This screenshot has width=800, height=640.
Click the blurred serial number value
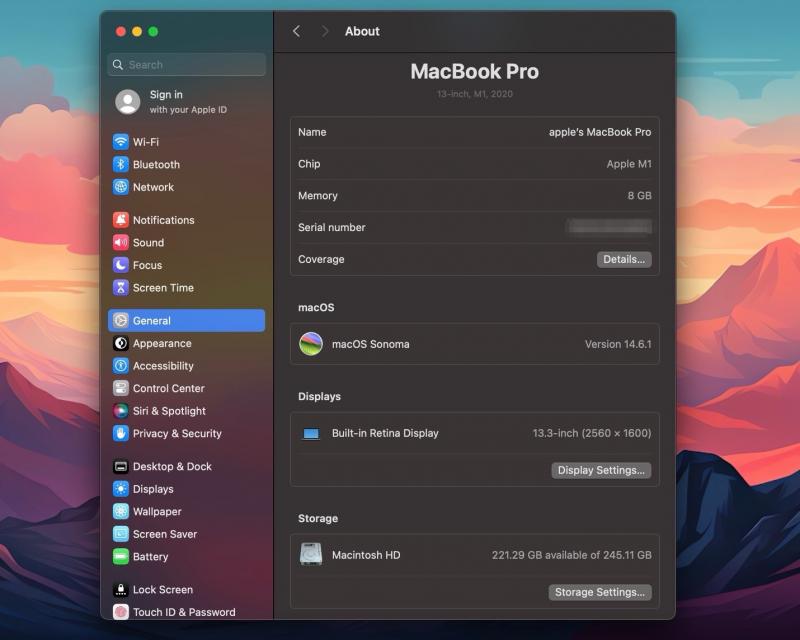(609, 227)
